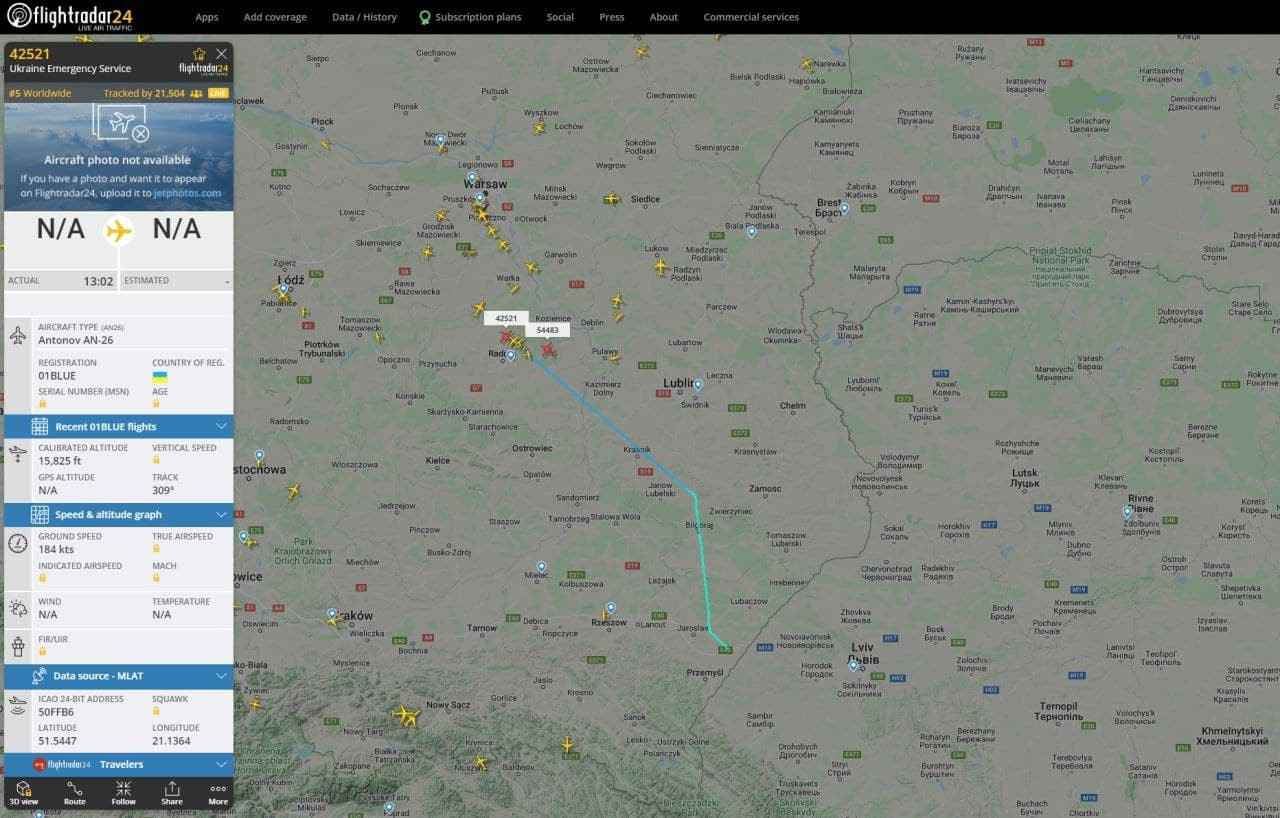Click the Flightradar24 logo

tap(70, 16)
